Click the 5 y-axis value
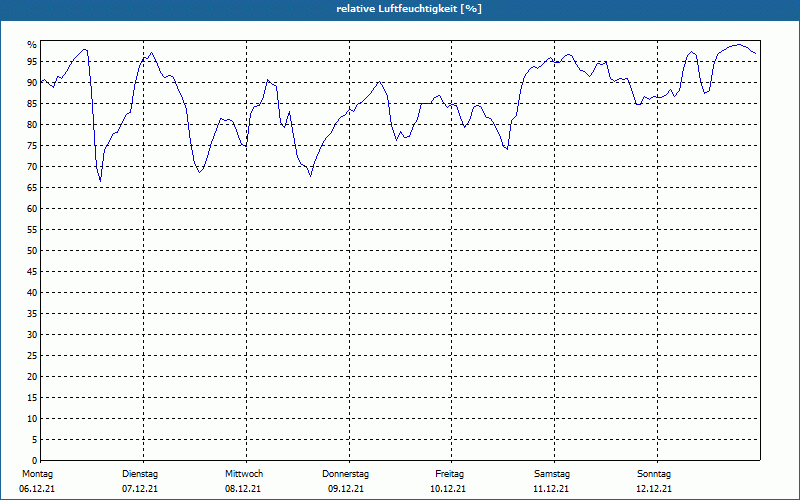The height and width of the screenshot is (500, 800). click(34, 440)
